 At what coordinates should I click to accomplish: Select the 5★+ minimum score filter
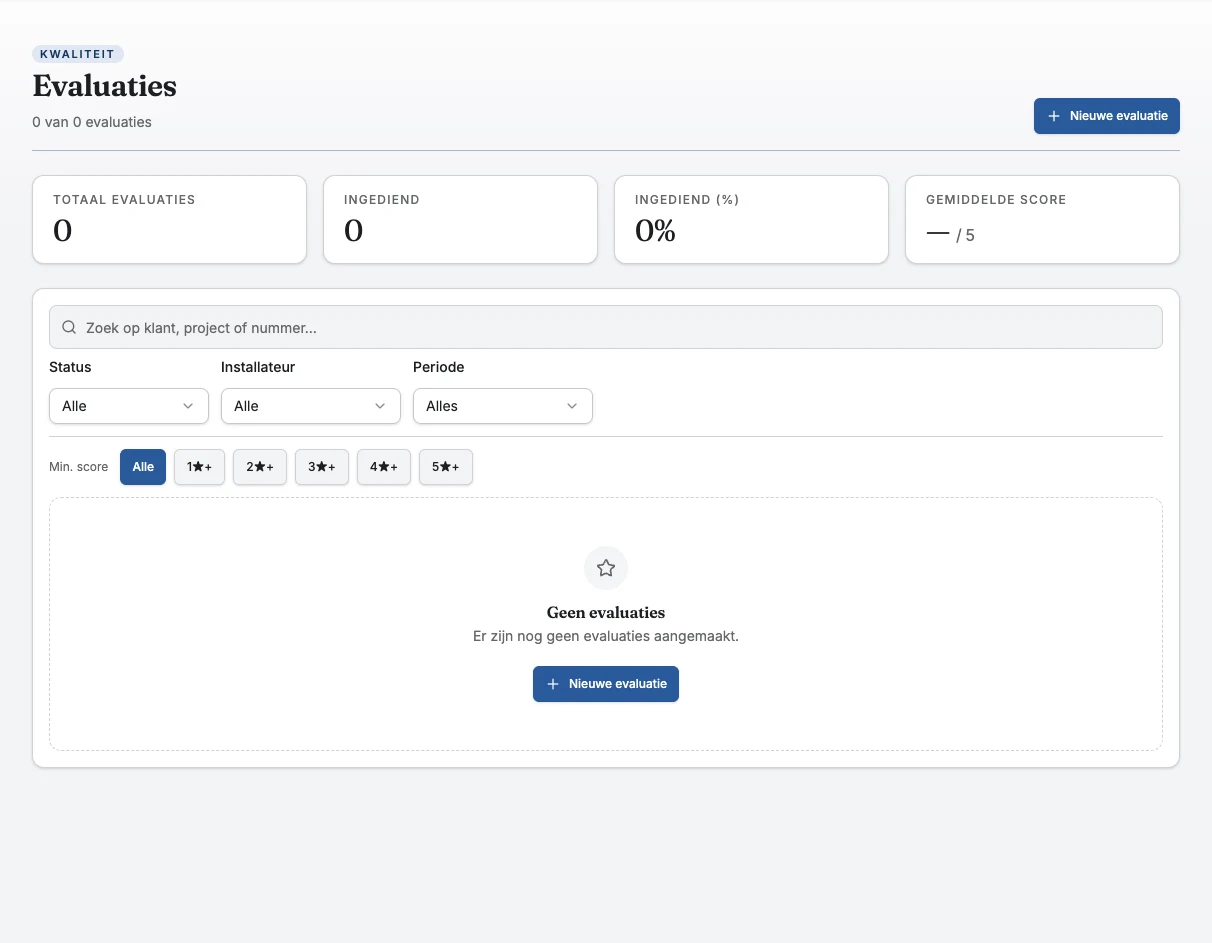(446, 467)
